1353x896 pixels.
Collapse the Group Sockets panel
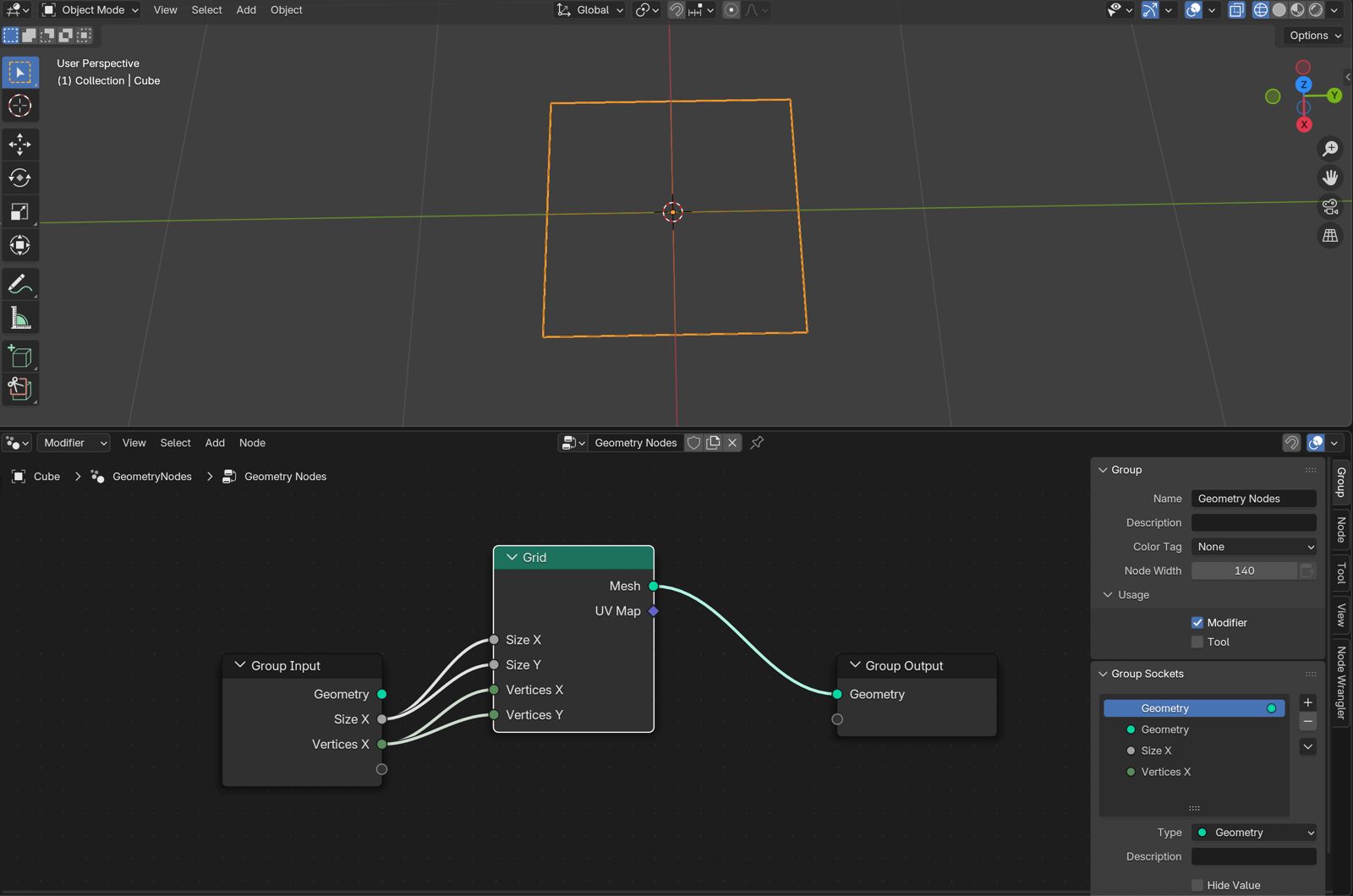pos(1103,674)
